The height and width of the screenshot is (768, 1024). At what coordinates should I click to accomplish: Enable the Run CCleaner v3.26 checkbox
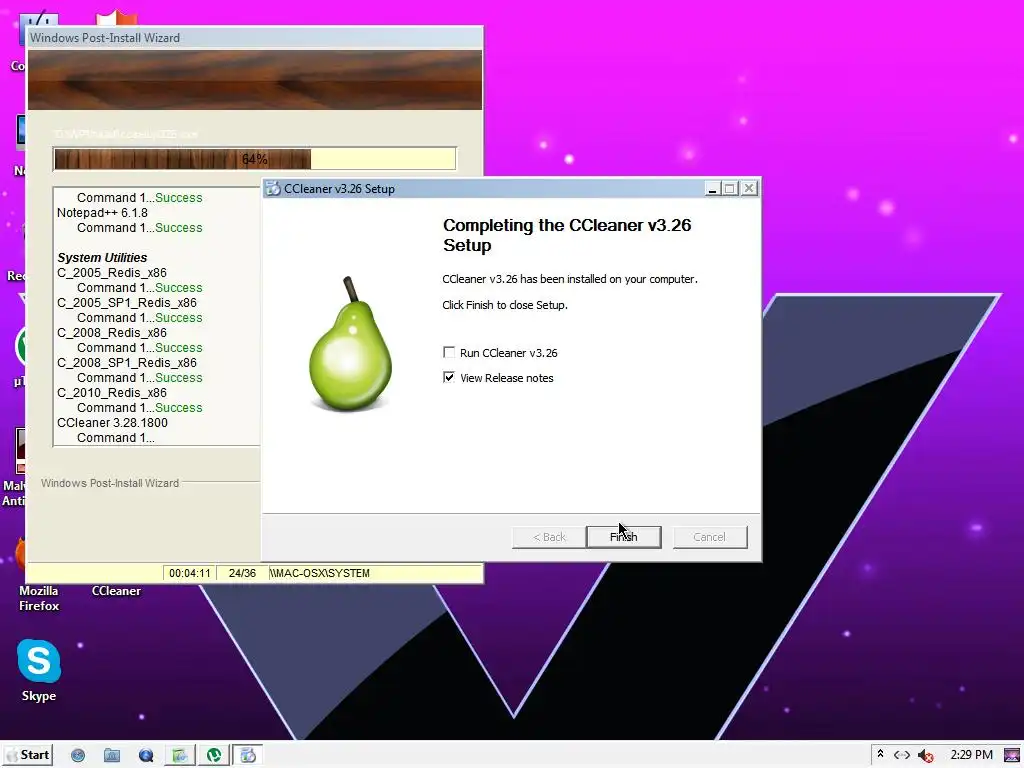pyautogui.click(x=449, y=353)
